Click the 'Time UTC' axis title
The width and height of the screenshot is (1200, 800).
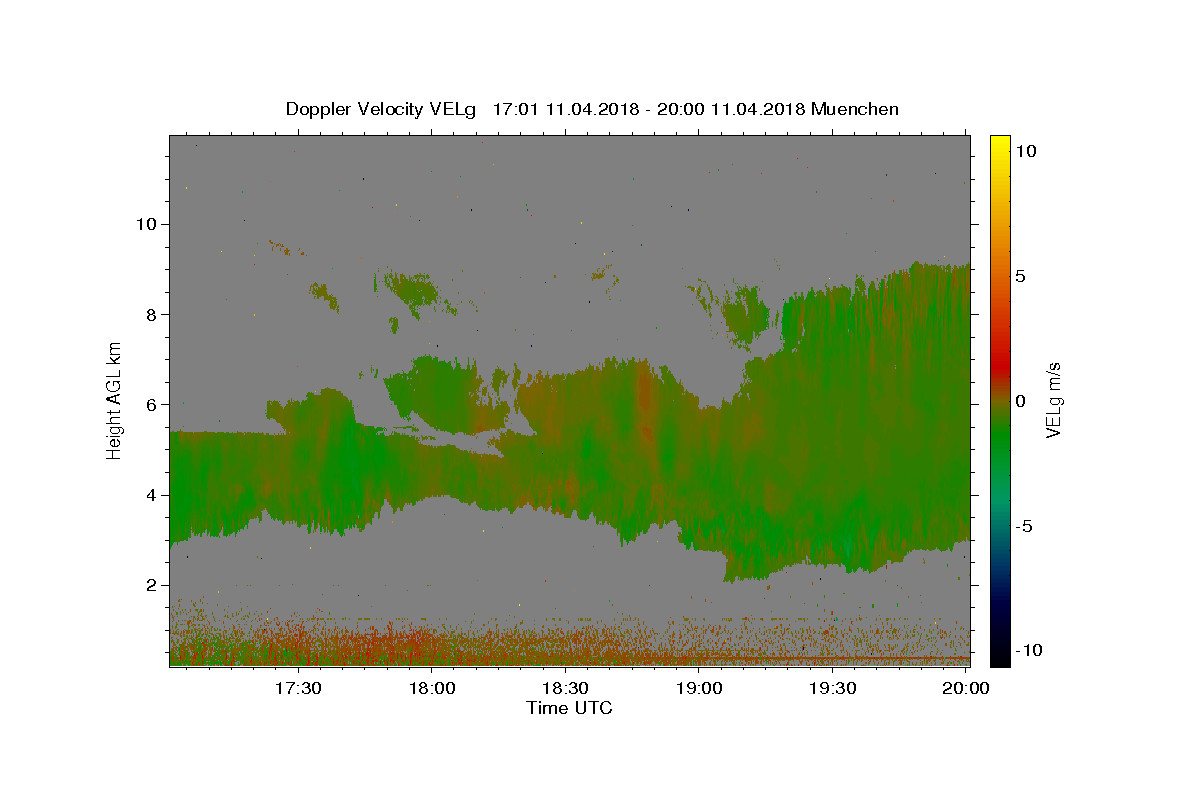569,708
